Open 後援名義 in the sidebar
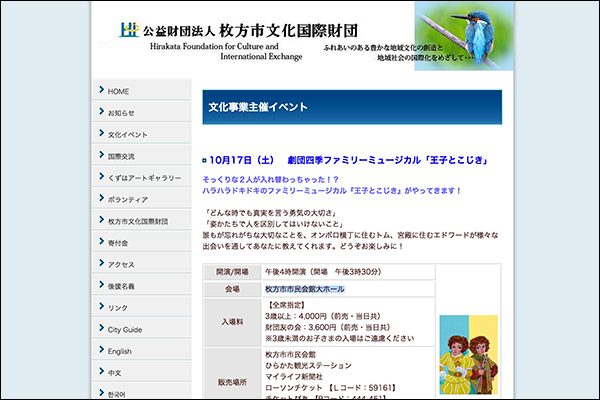Image resolution: width=600 pixels, height=400 pixels. tap(124, 286)
